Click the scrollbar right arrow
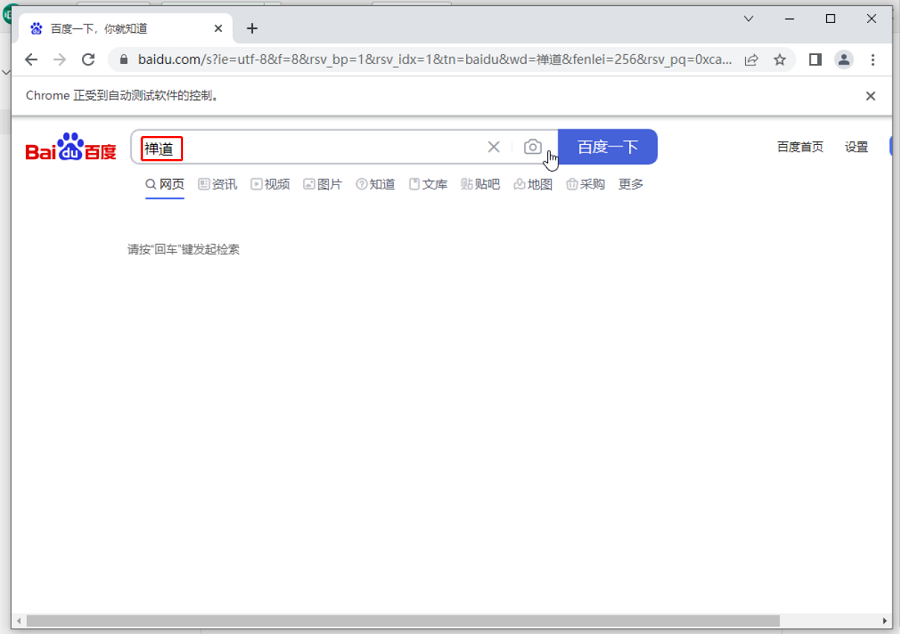 point(885,621)
